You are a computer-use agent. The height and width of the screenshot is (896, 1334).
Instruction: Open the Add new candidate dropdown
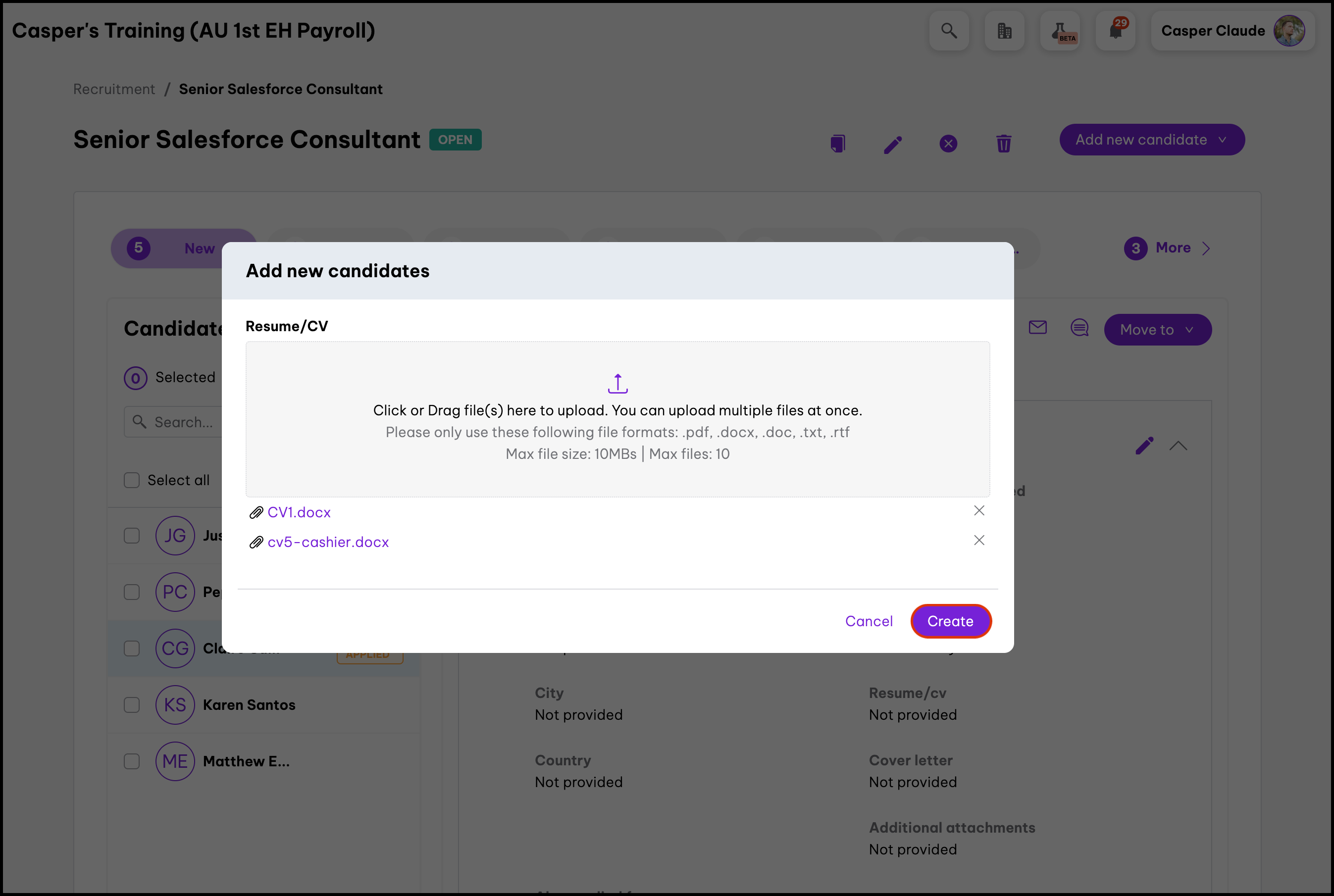pos(1152,140)
